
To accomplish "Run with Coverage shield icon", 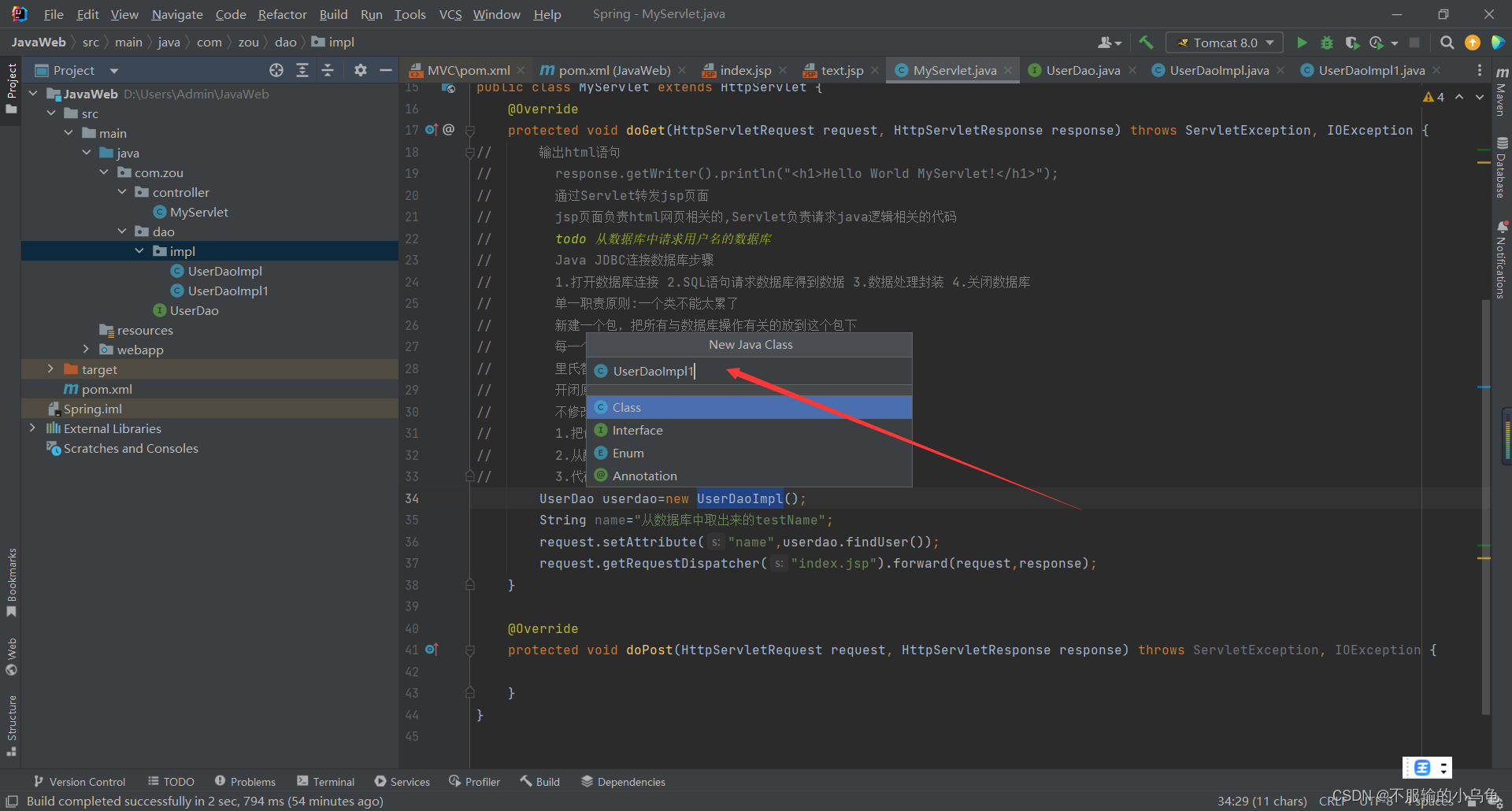I will point(1352,43).
